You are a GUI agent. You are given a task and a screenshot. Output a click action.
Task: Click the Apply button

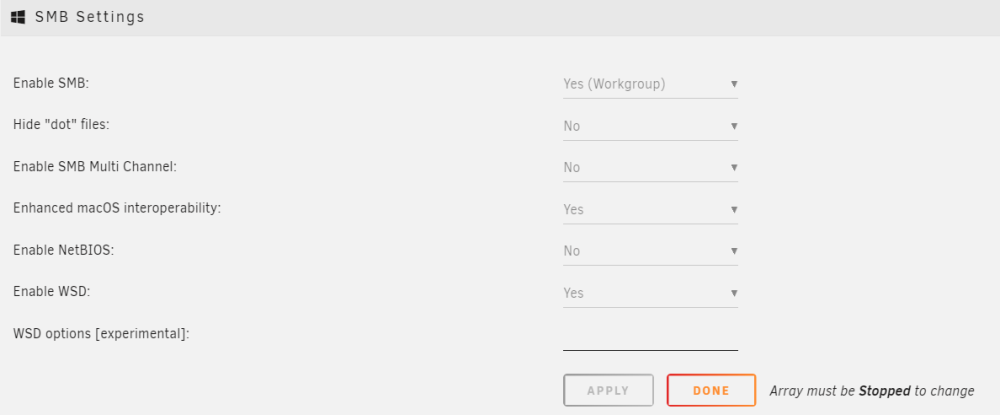click(608, 390)
